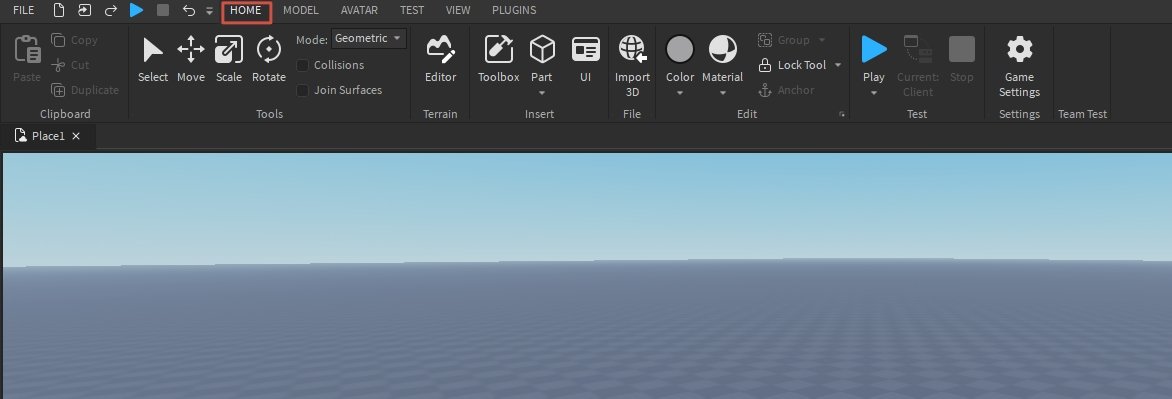Open the UI insert tool
The height and width of the screenshot is (399, 1172).
pyautogui.click(x=585, y=59)
